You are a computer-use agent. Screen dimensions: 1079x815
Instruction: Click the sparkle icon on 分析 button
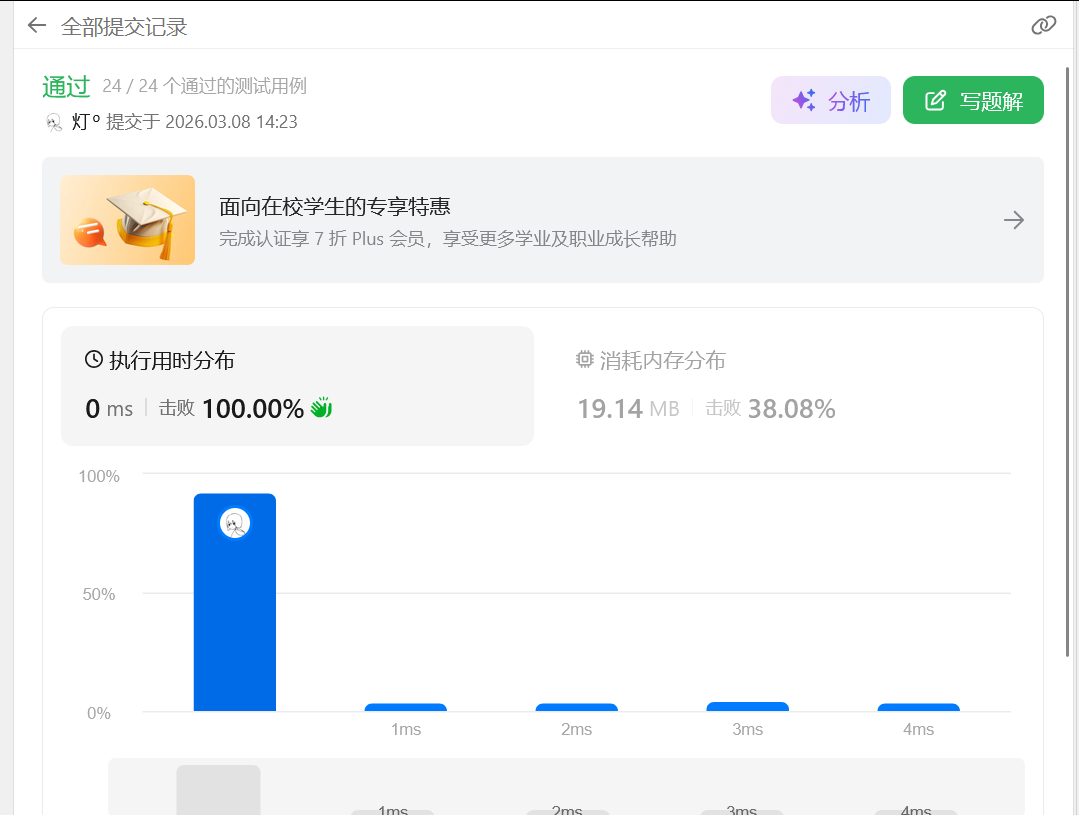coord(804,100)
